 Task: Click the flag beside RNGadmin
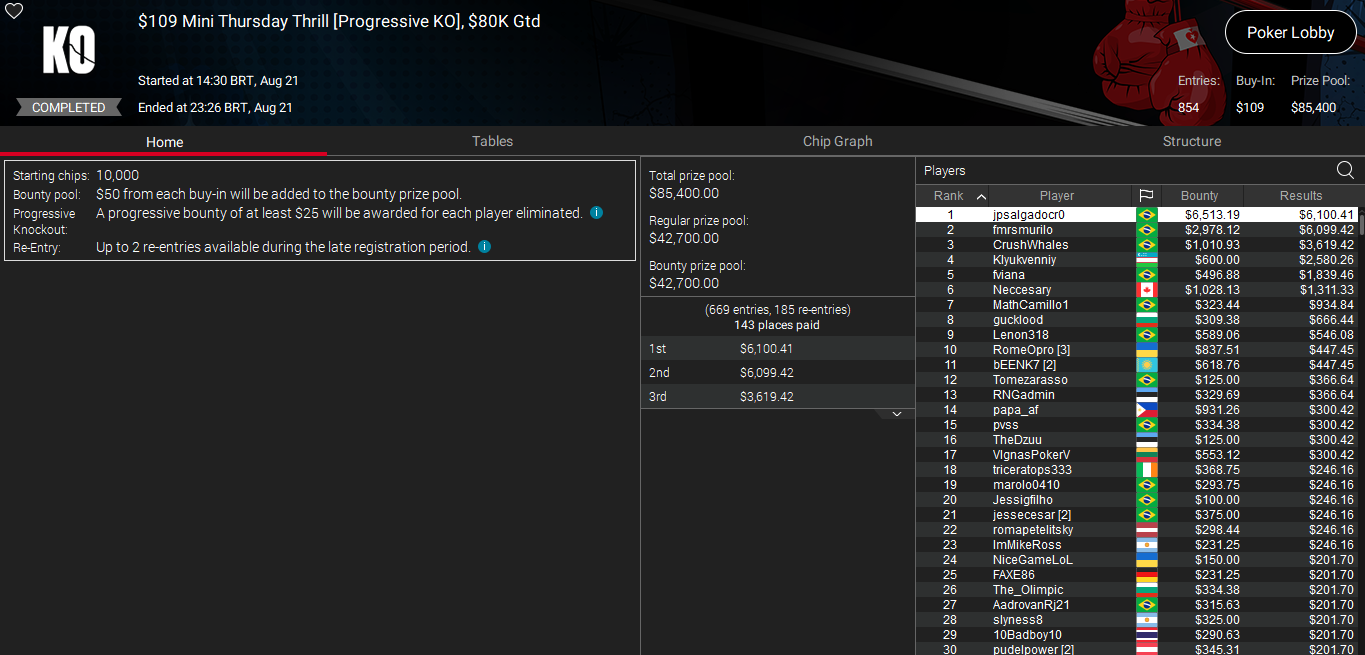tap(1147, 395)
